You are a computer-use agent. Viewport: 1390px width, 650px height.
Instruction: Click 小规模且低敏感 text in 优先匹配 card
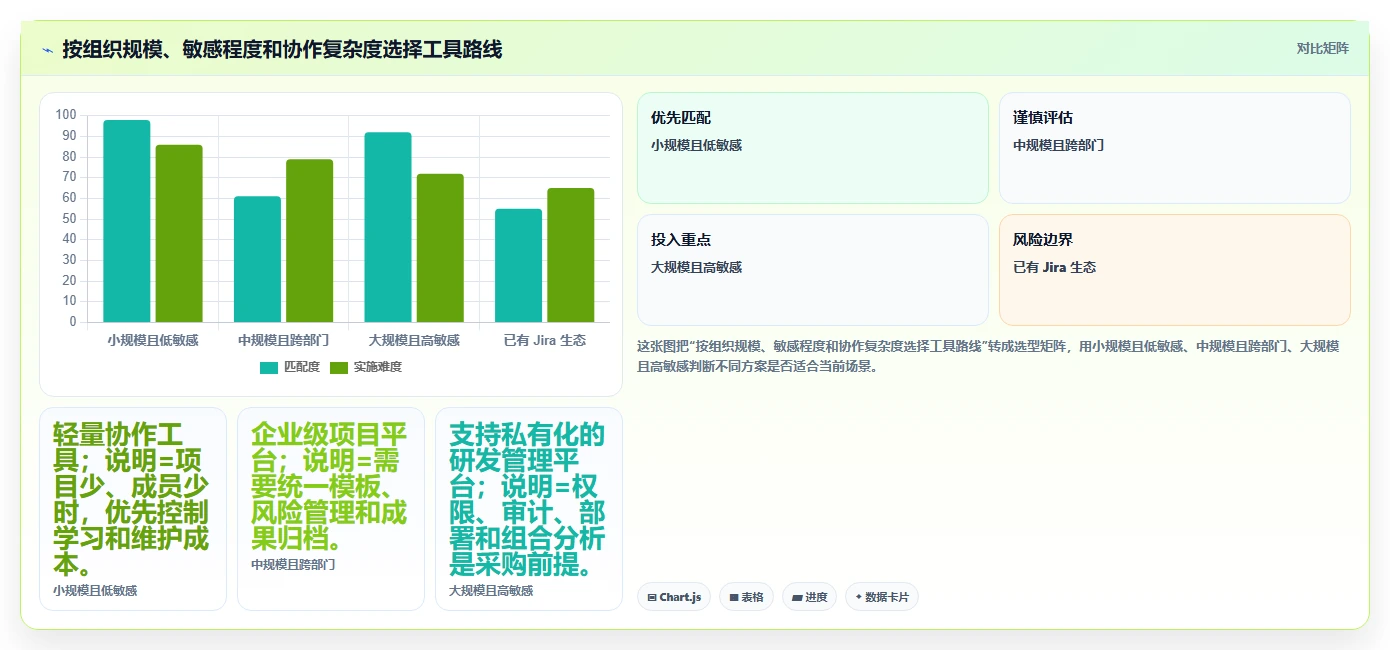(696, 145)
